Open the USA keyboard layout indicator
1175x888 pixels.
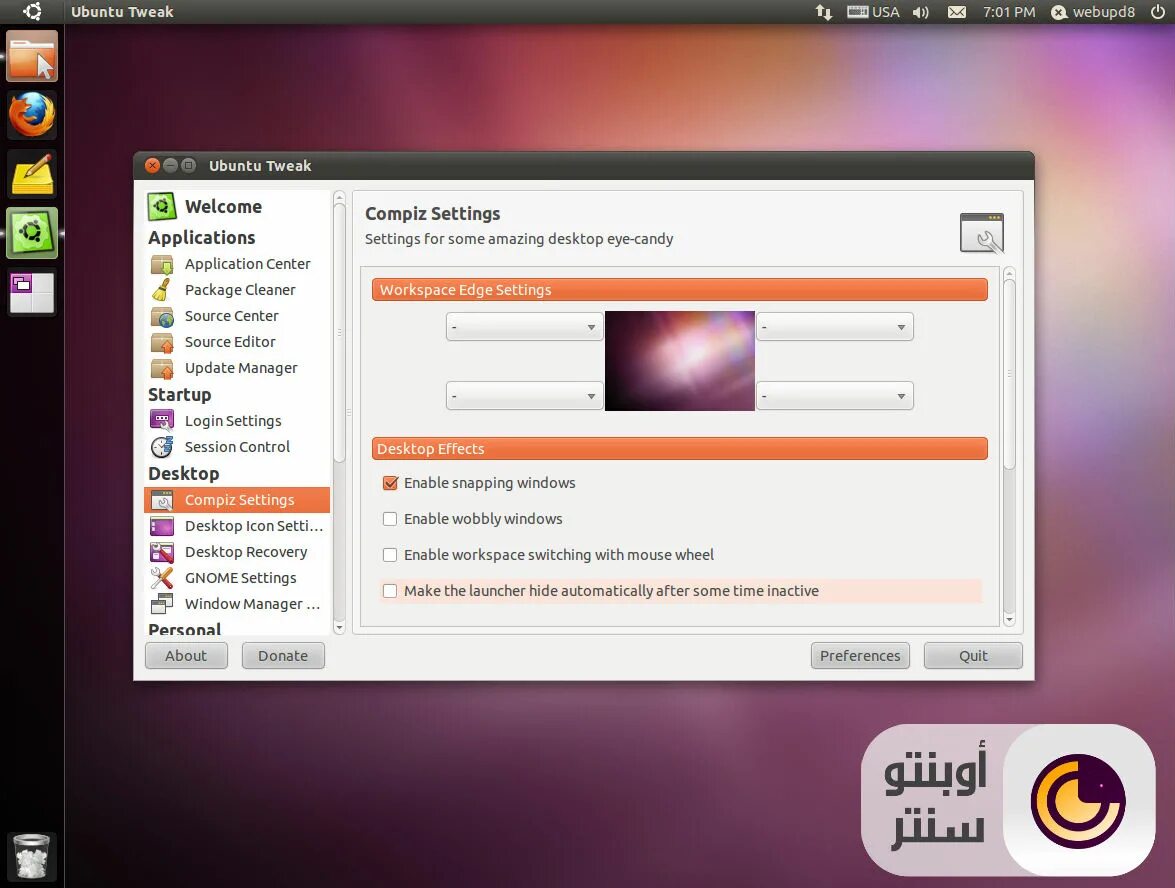click(x=873, y=12)
